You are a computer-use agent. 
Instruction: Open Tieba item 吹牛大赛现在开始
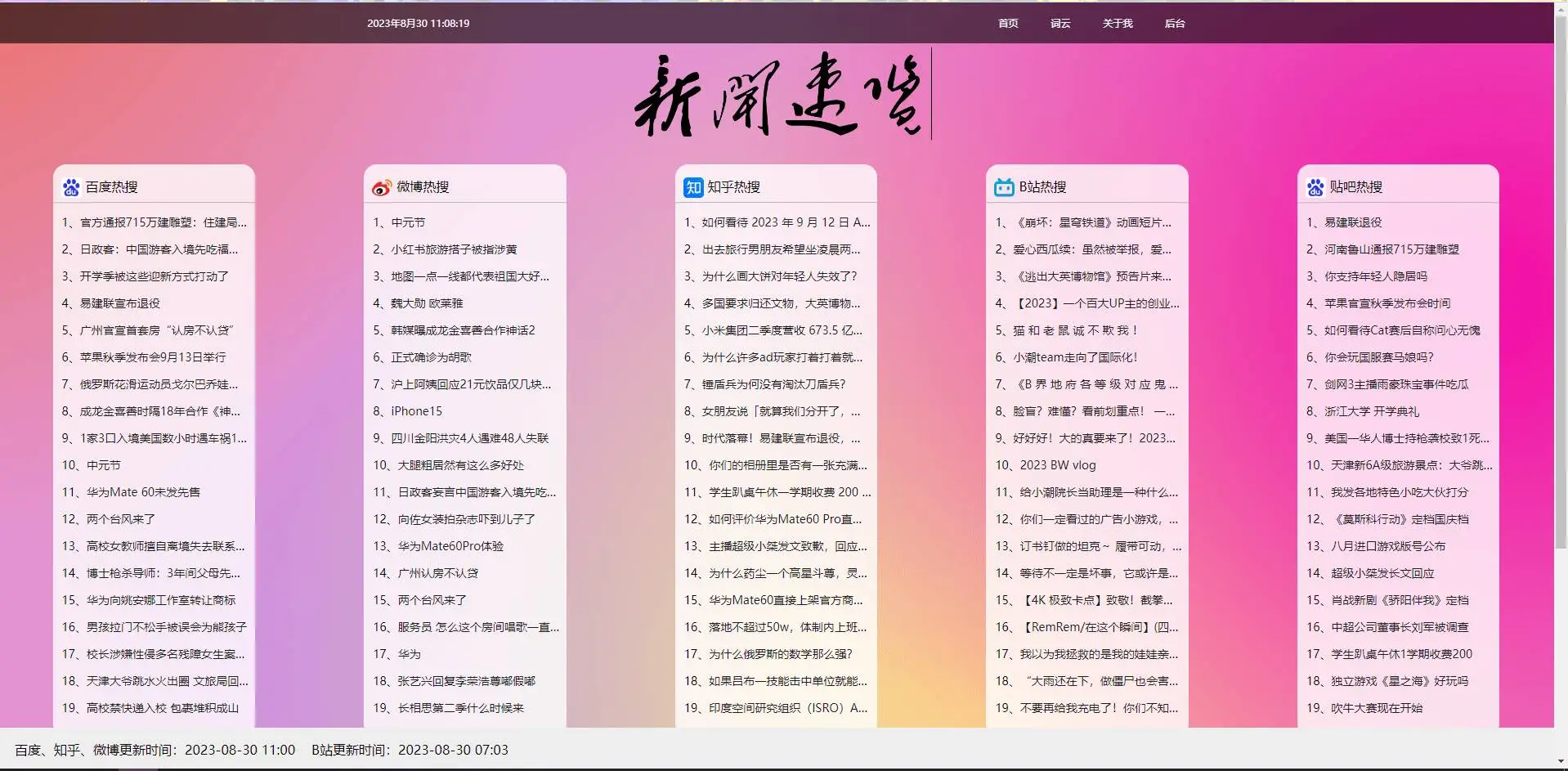coord(1364,708)
